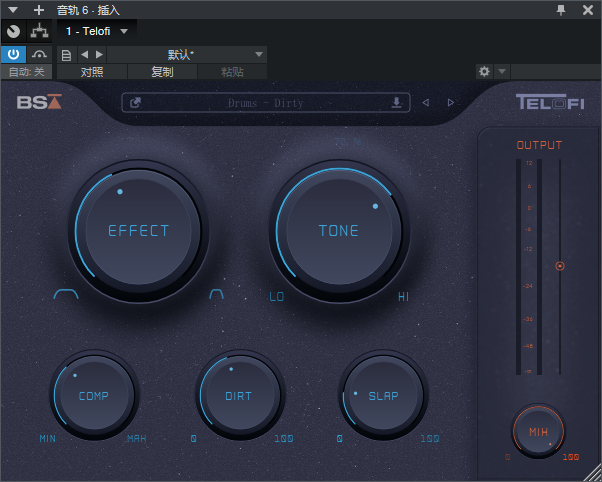
Task: Select next Telofi preset triangle
Action: click(x=451, y=103)
